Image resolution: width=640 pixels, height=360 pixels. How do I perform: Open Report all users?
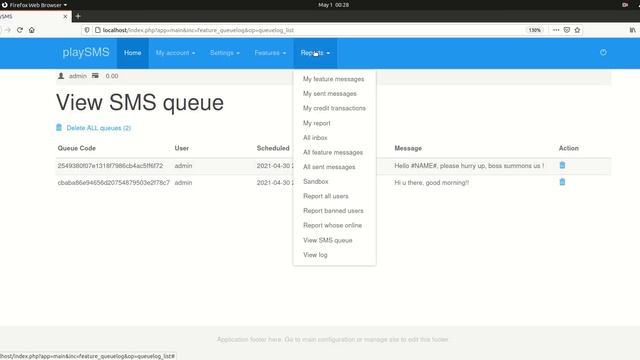point(325,196)
